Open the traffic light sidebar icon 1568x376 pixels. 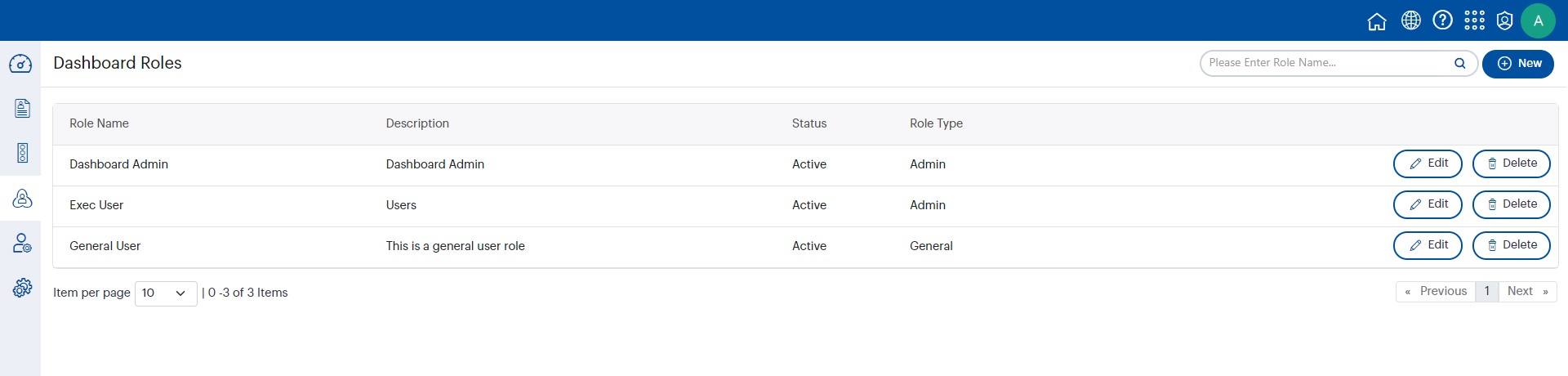point(22,153)
